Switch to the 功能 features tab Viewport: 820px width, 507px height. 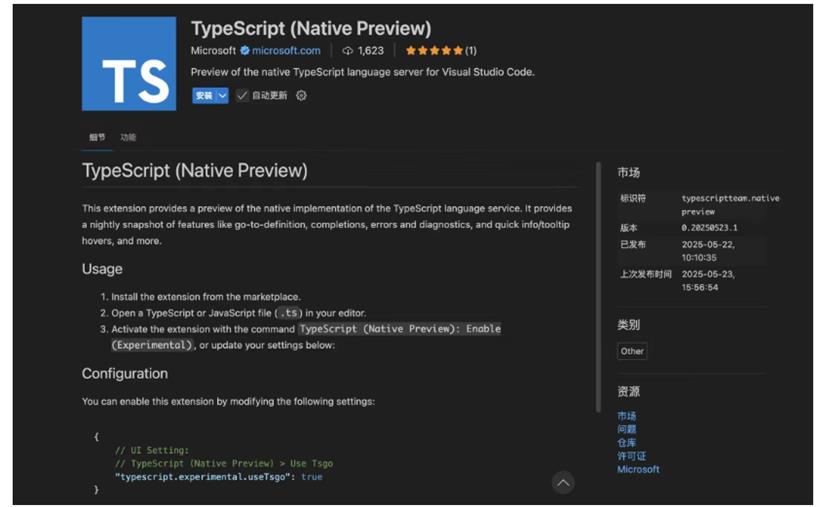point(128,137)
